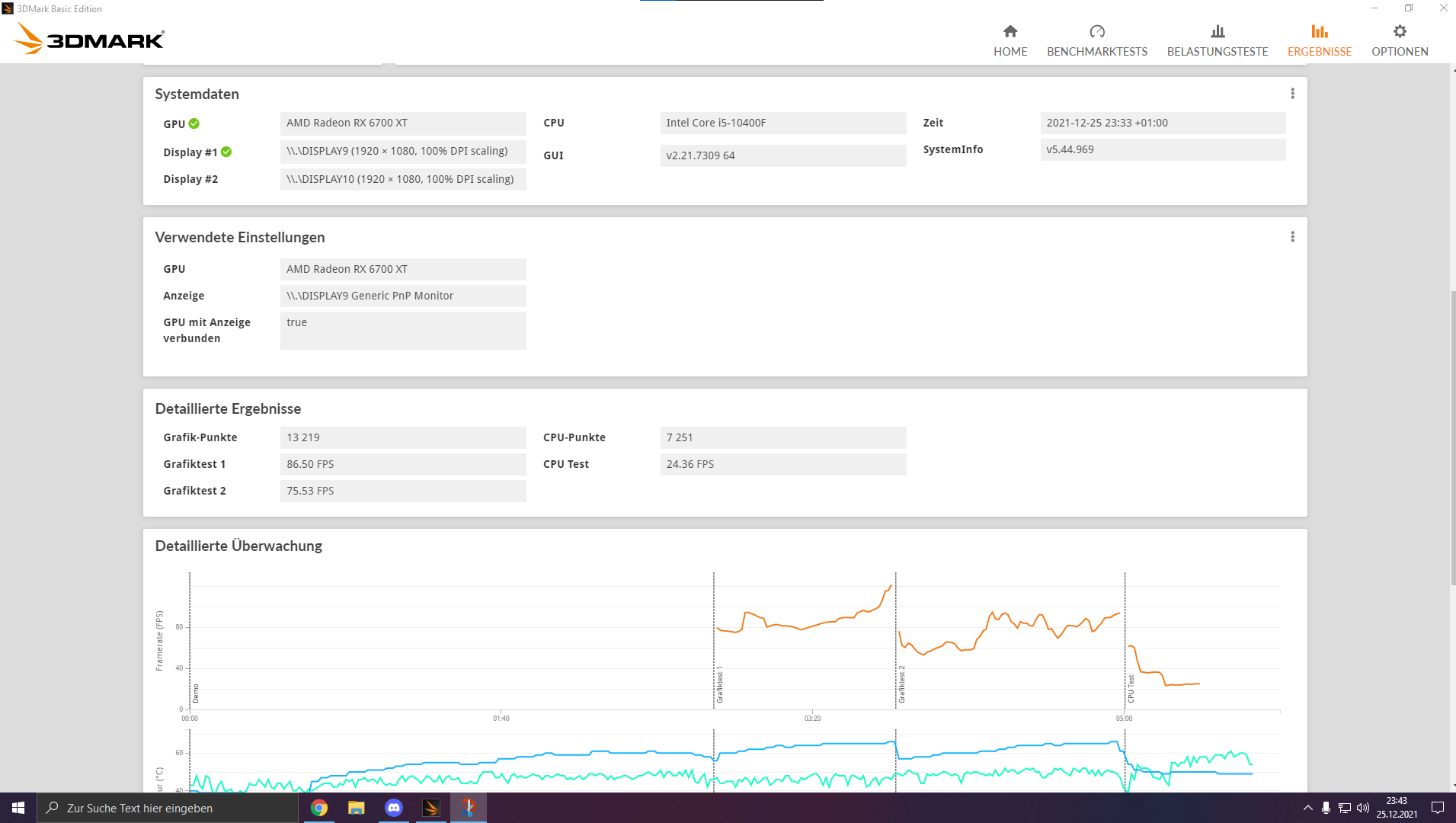Open Systemdaten three-dot menu
The image size is (1456, 823).
point(1292,94)
